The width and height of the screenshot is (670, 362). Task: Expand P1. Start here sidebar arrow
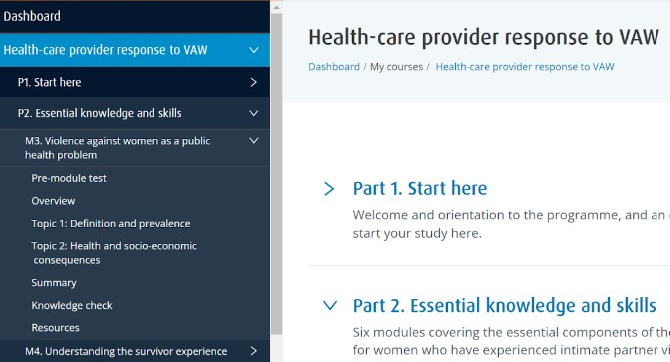tap(253, 82)
